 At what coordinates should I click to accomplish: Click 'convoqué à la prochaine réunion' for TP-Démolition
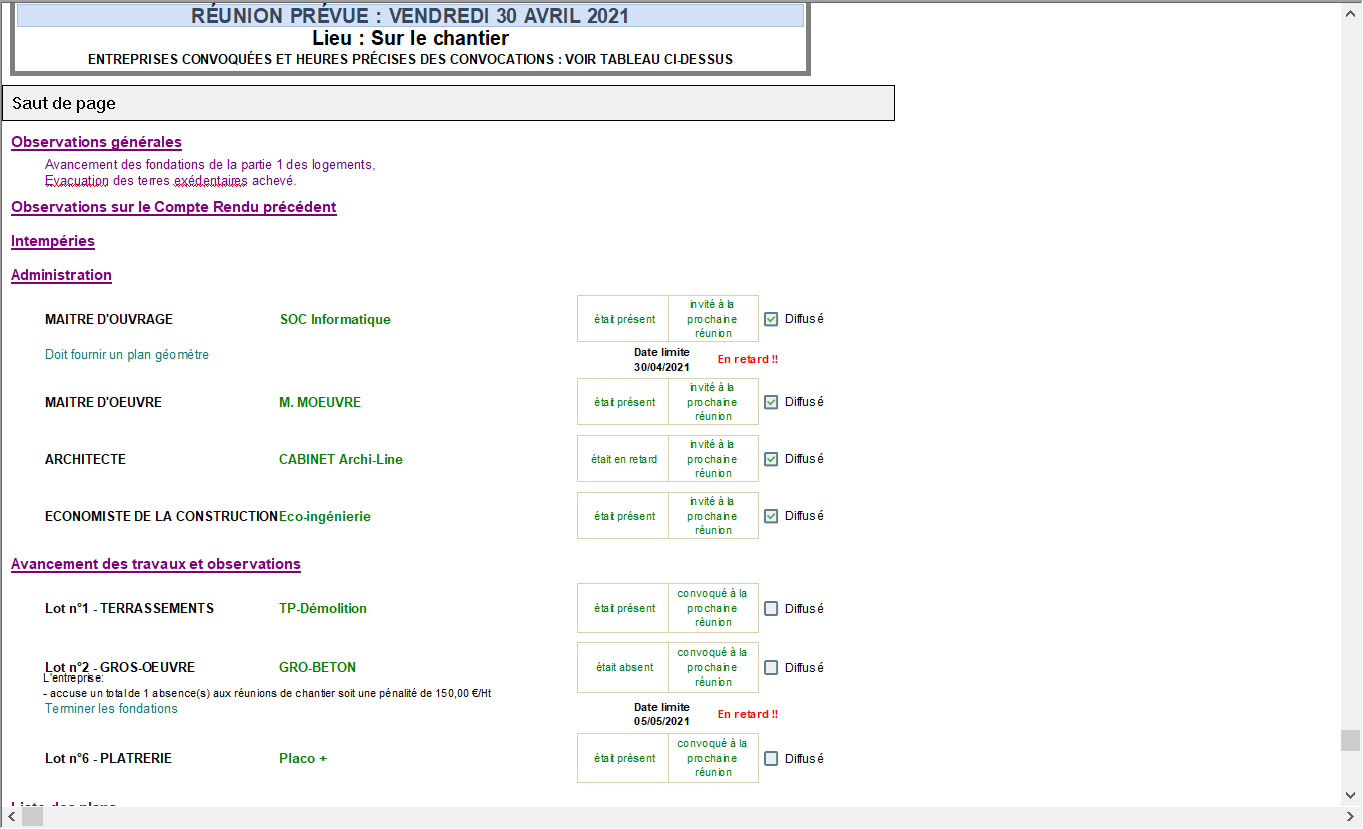[x=713, y=608]
